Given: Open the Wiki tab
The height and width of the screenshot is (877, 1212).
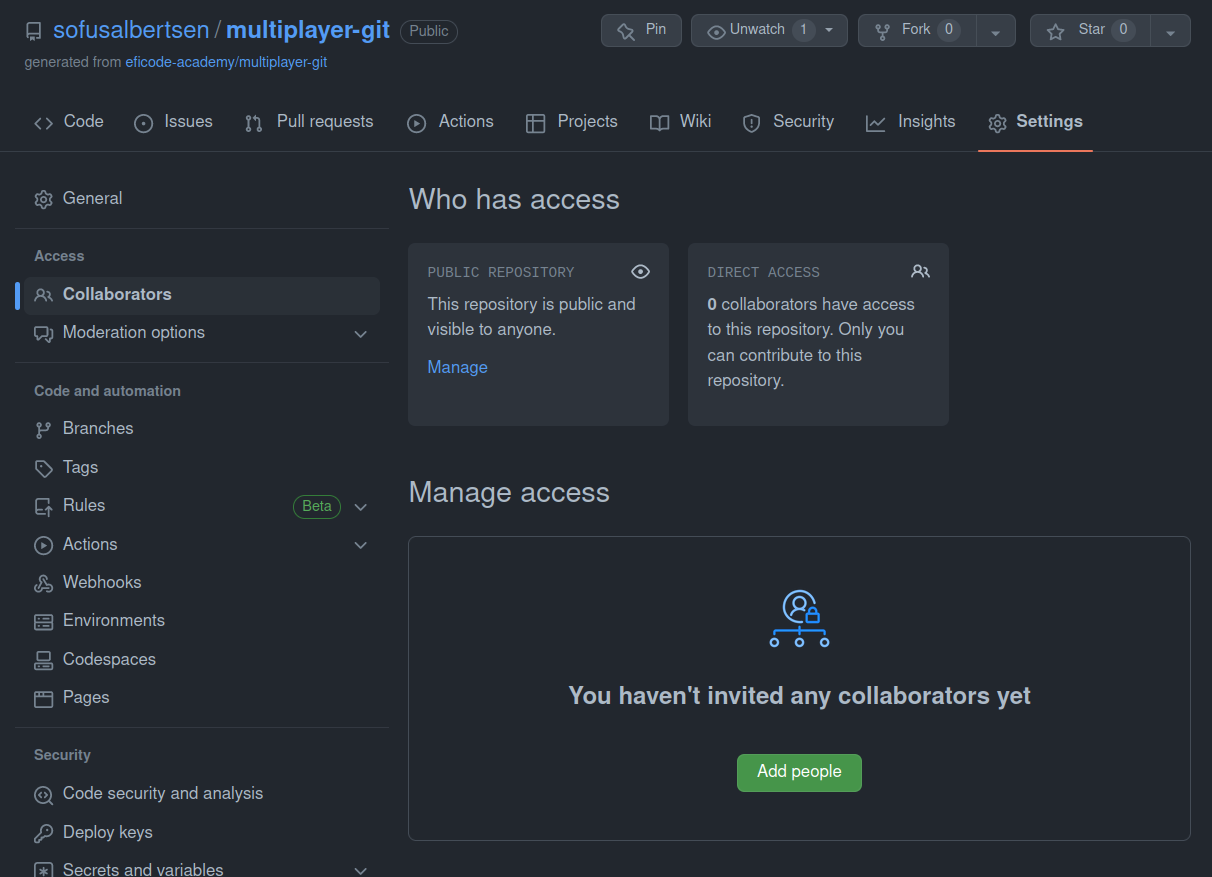Looking at the screenshot, I should tap(680, 122).
